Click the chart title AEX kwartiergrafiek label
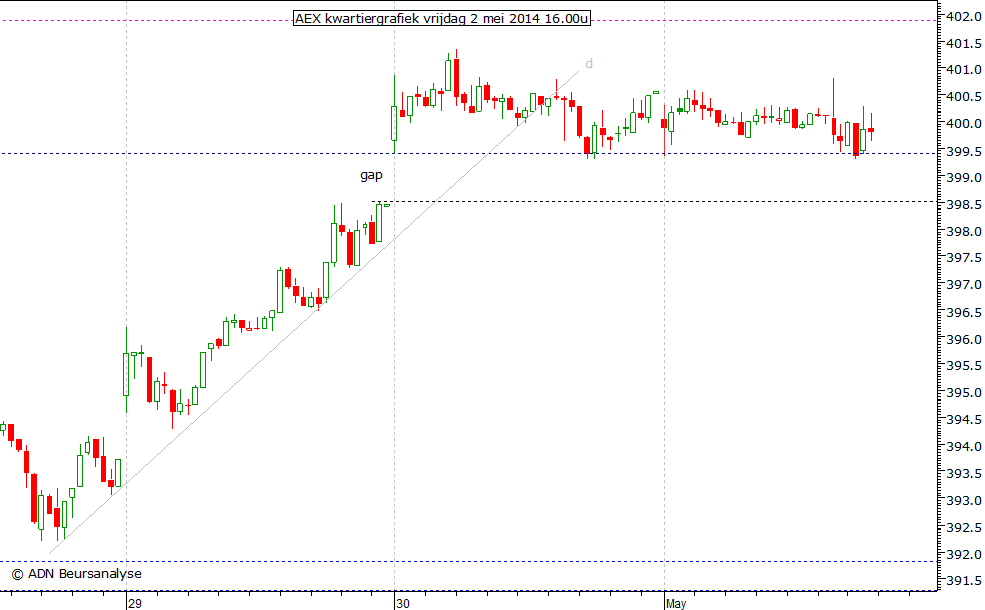Viewport: 985px width, 610px height. coord(442,18)
